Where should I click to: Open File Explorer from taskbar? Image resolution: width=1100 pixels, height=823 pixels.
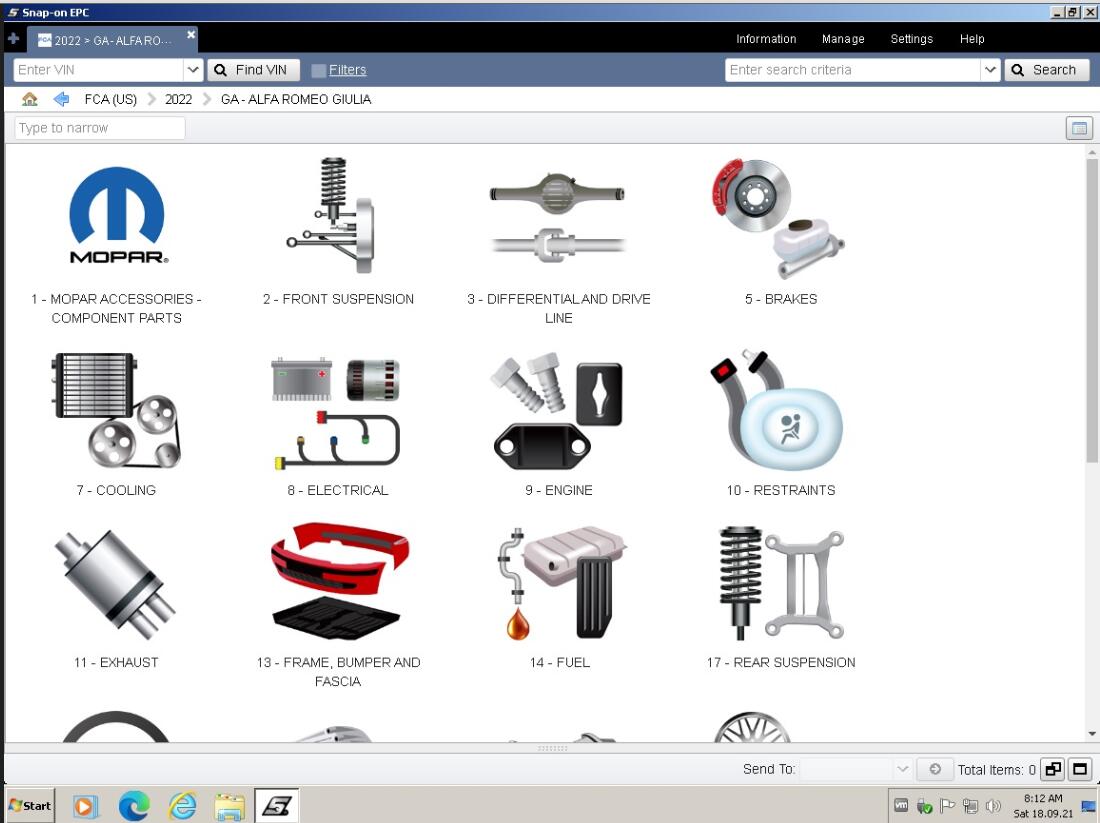tap(229, 807)
